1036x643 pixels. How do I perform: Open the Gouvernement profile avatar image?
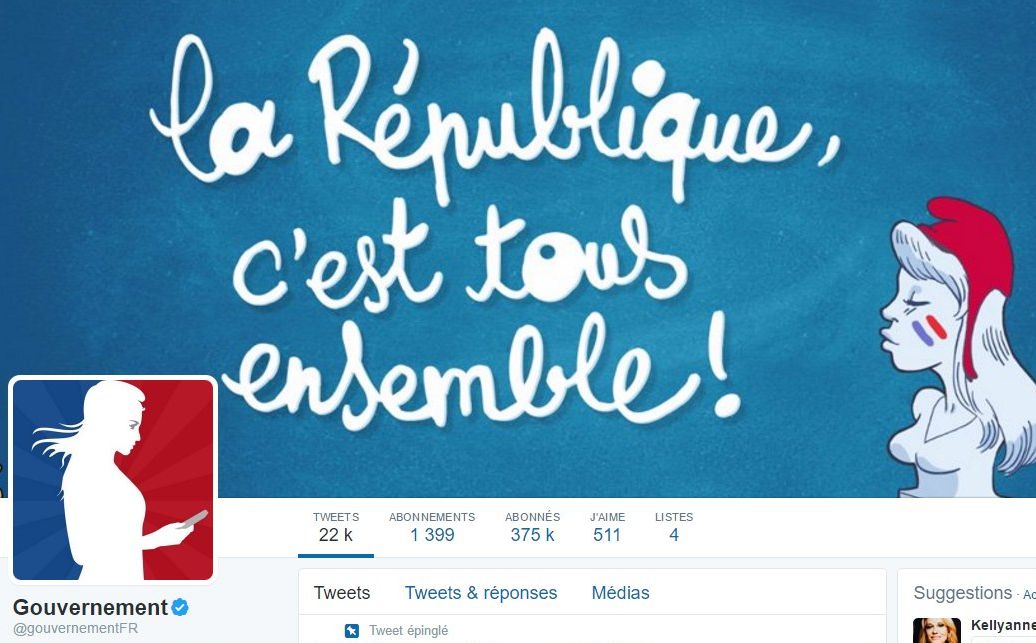coord(113,480)
